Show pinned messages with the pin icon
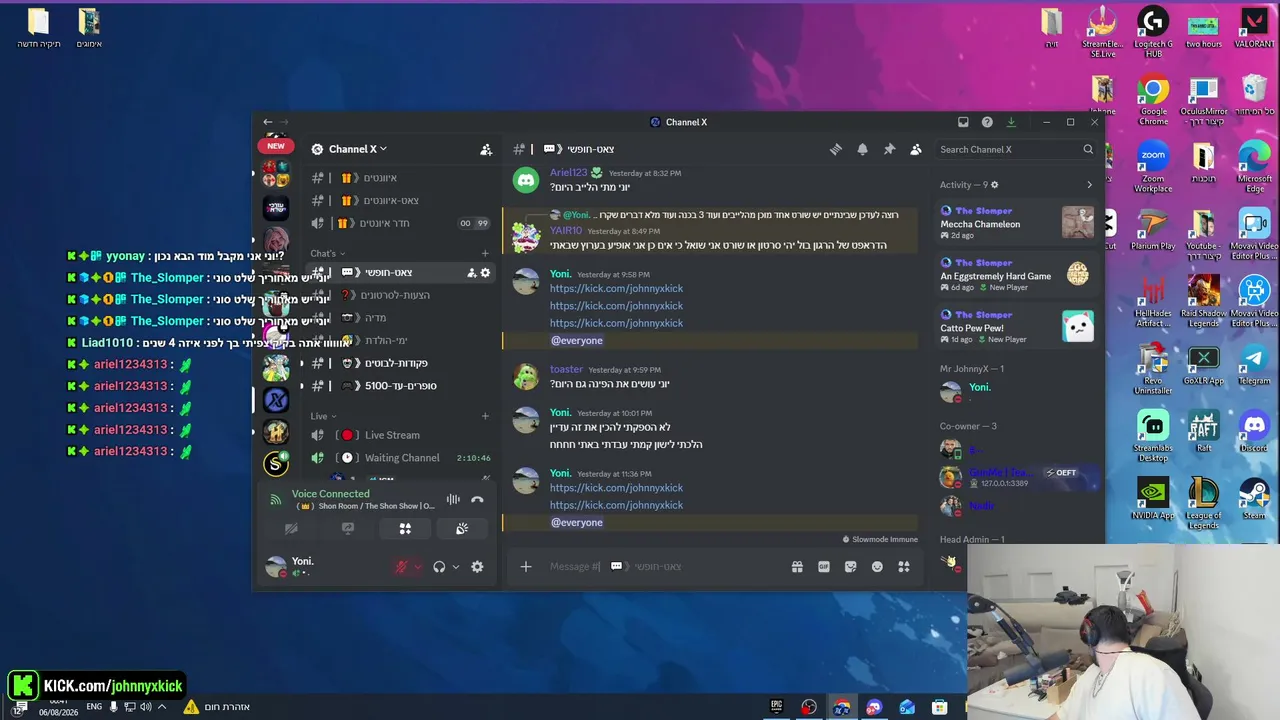The width and height of the screenshot is (1280, 720). 889,149
